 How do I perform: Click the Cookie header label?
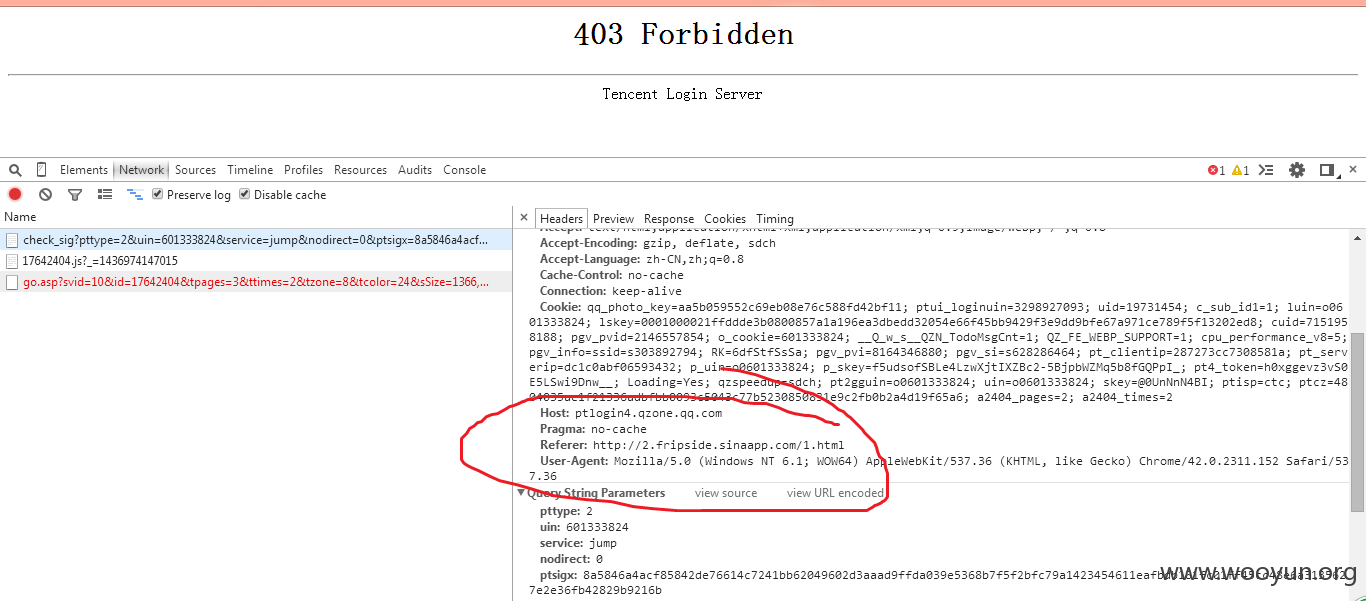(x=558, y=307)
